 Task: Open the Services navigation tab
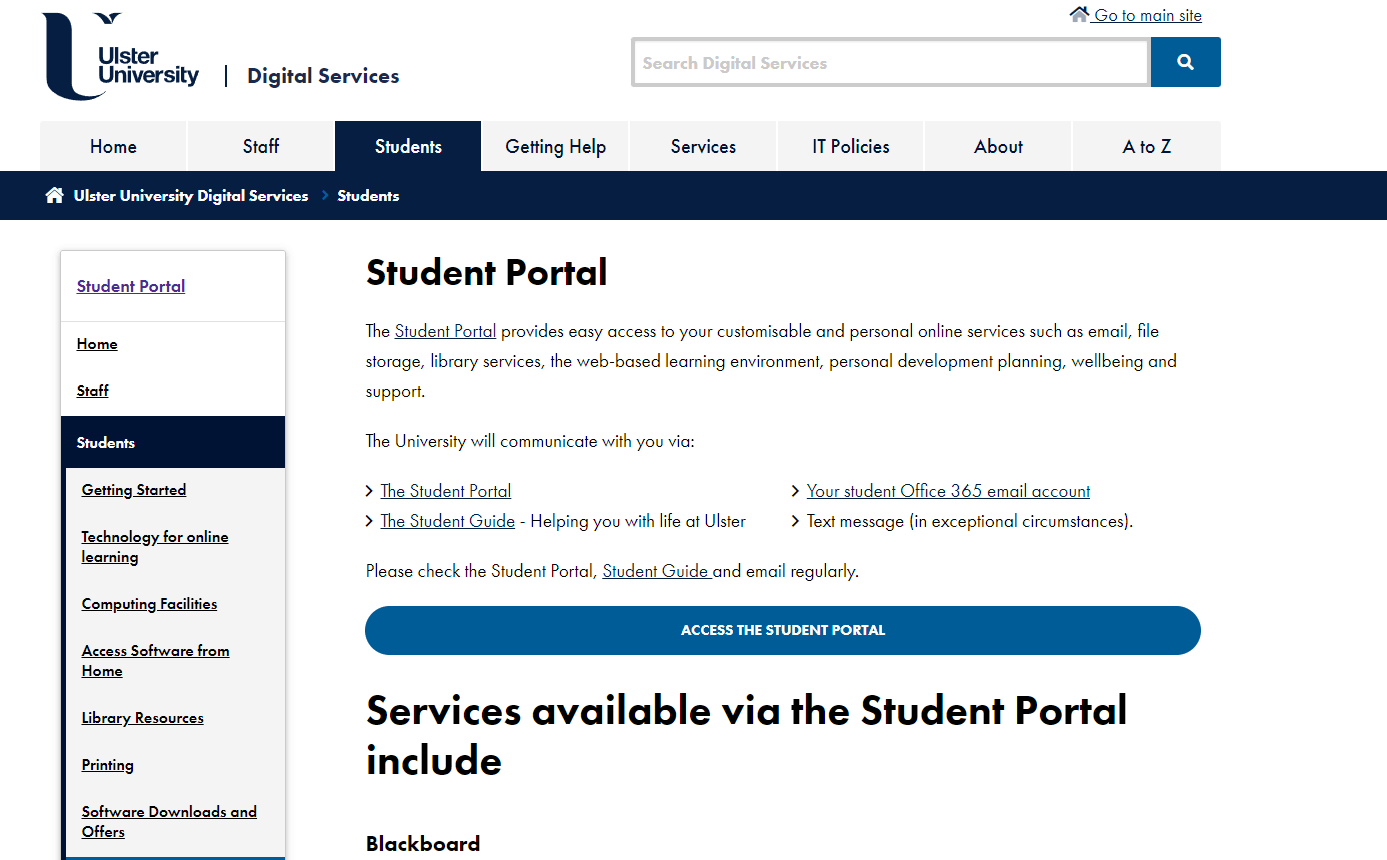(x=703, y=146)
